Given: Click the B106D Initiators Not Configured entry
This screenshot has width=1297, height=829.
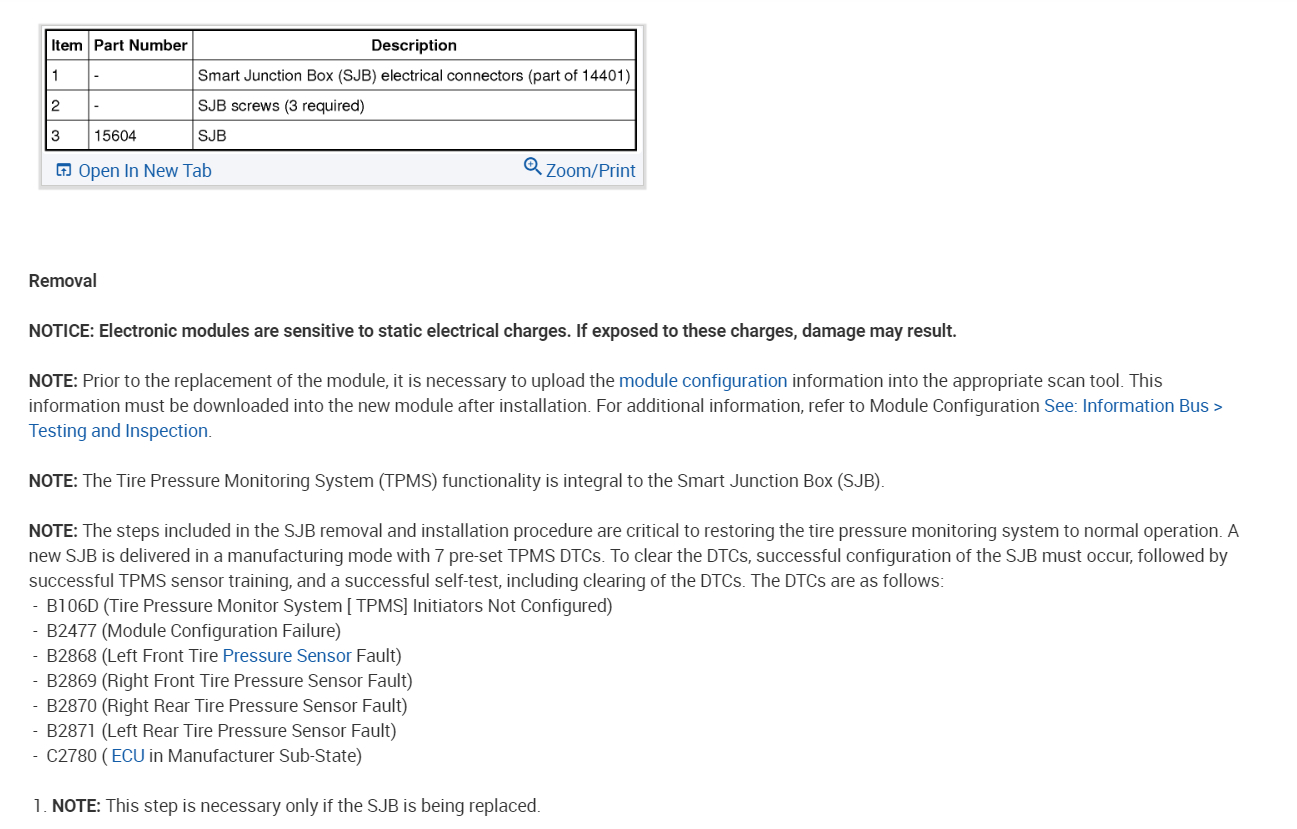Looking at the screenshot, I should click(329, 606).
